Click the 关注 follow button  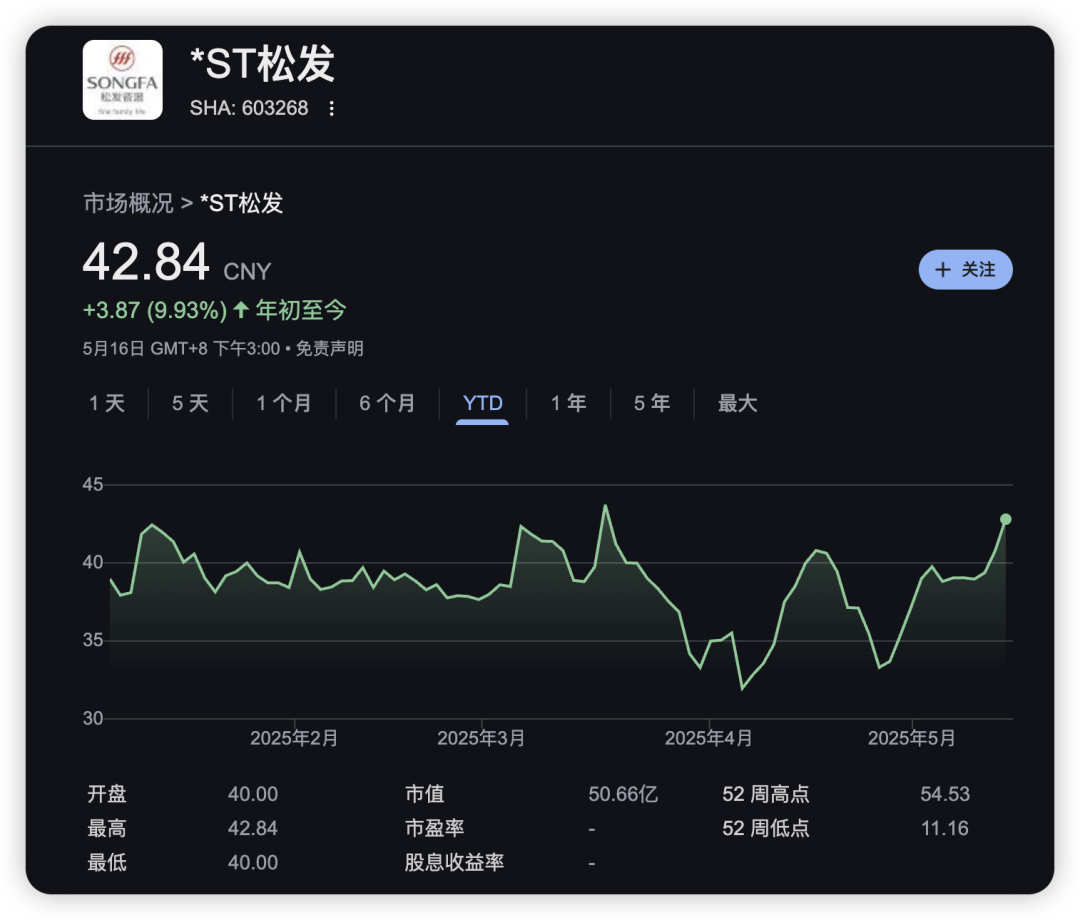tap(965, 269)
